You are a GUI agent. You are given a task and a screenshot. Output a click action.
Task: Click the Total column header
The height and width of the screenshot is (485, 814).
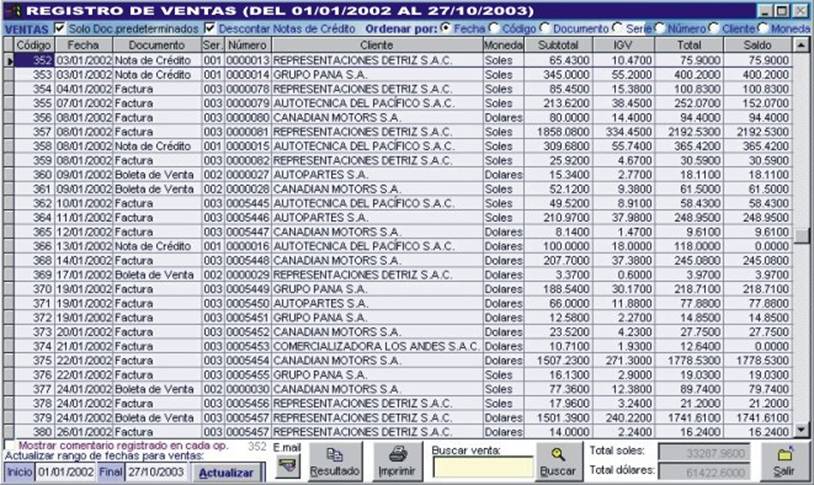click(689, 45)
